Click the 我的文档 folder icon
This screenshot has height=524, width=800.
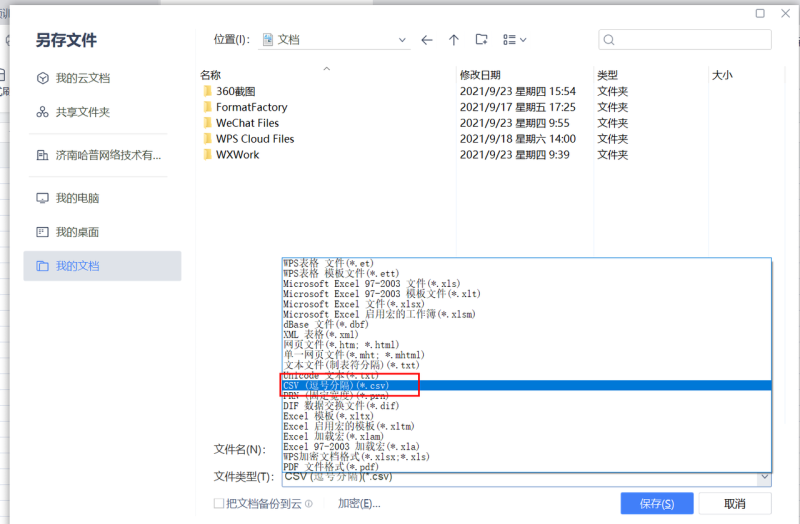42,266
